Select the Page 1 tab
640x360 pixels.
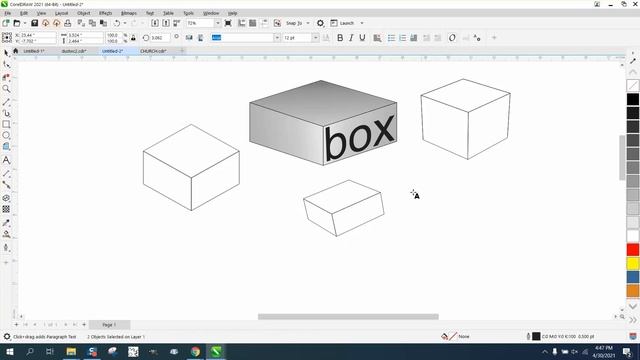pyautogui.click(x=109, y=325)
